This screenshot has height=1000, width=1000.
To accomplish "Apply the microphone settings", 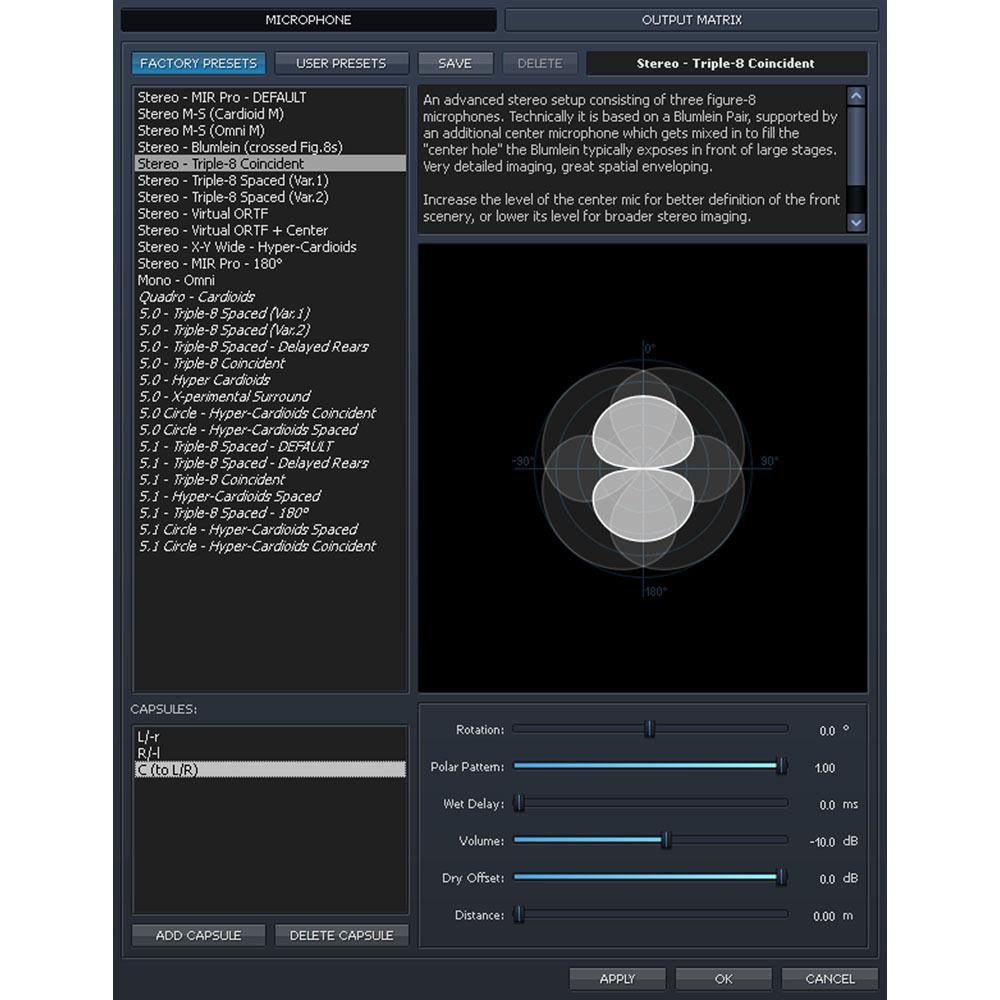I will coord(617,979).
